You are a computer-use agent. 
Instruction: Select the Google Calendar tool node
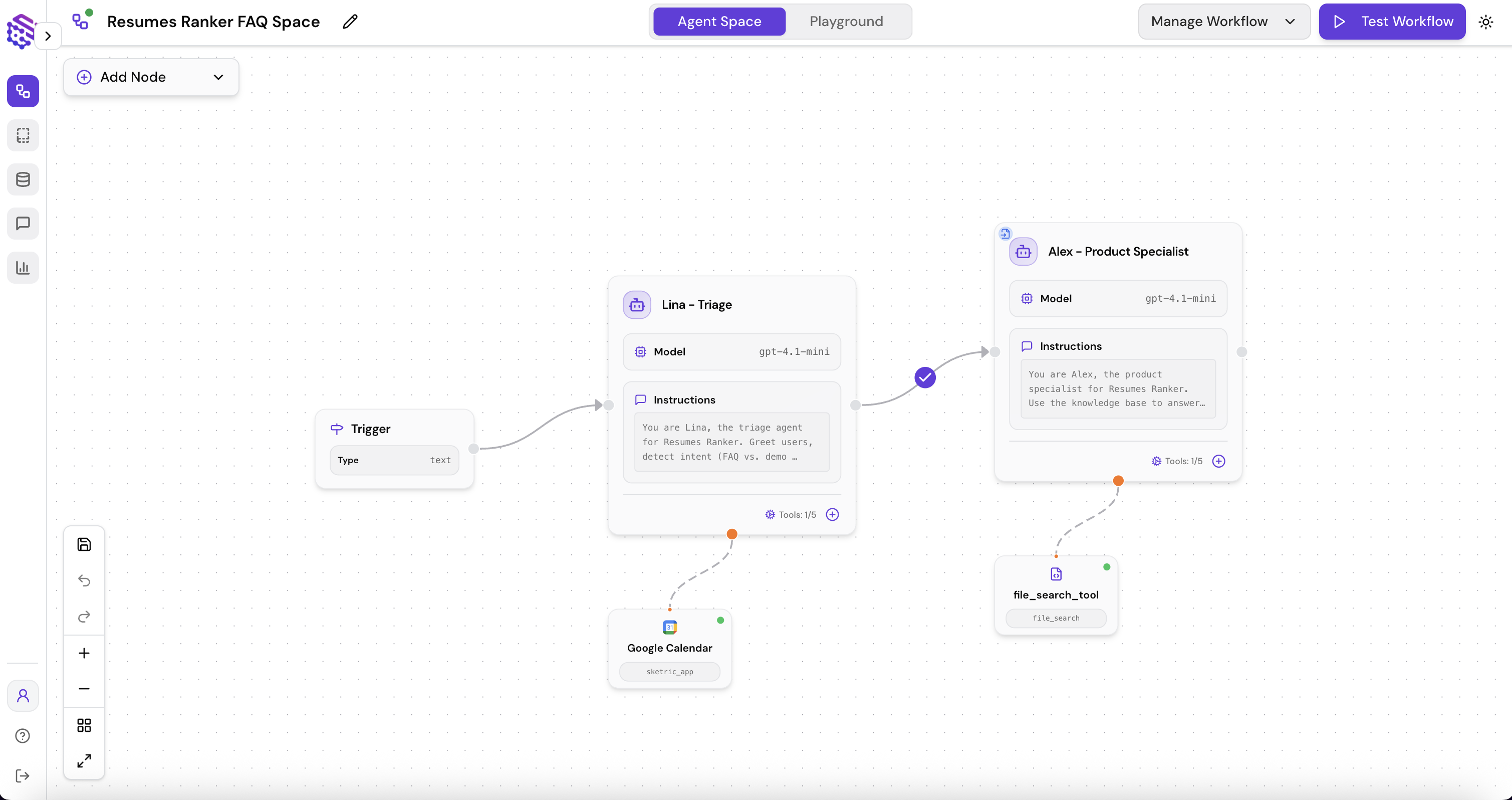click(x=669, y=648)
